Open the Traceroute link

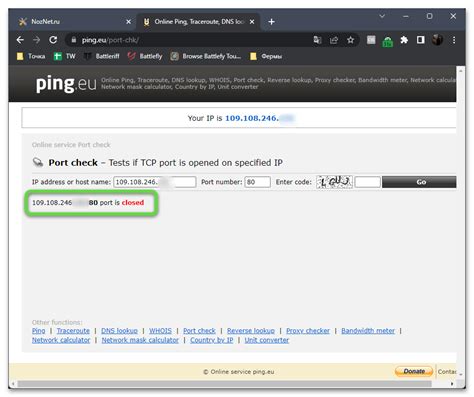73,331
